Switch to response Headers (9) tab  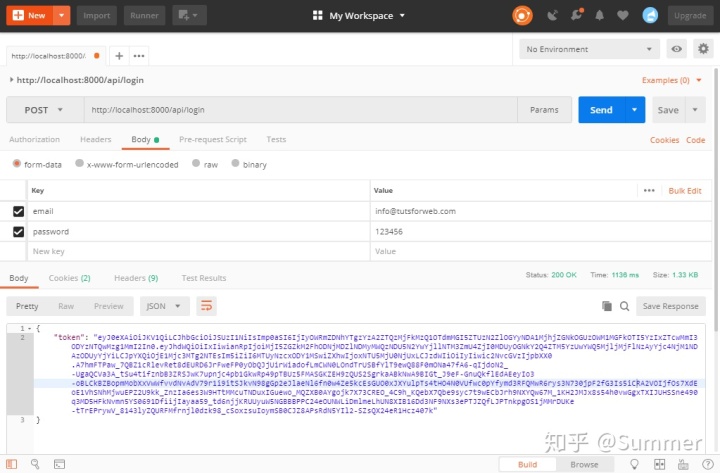[x=136, y=278]
